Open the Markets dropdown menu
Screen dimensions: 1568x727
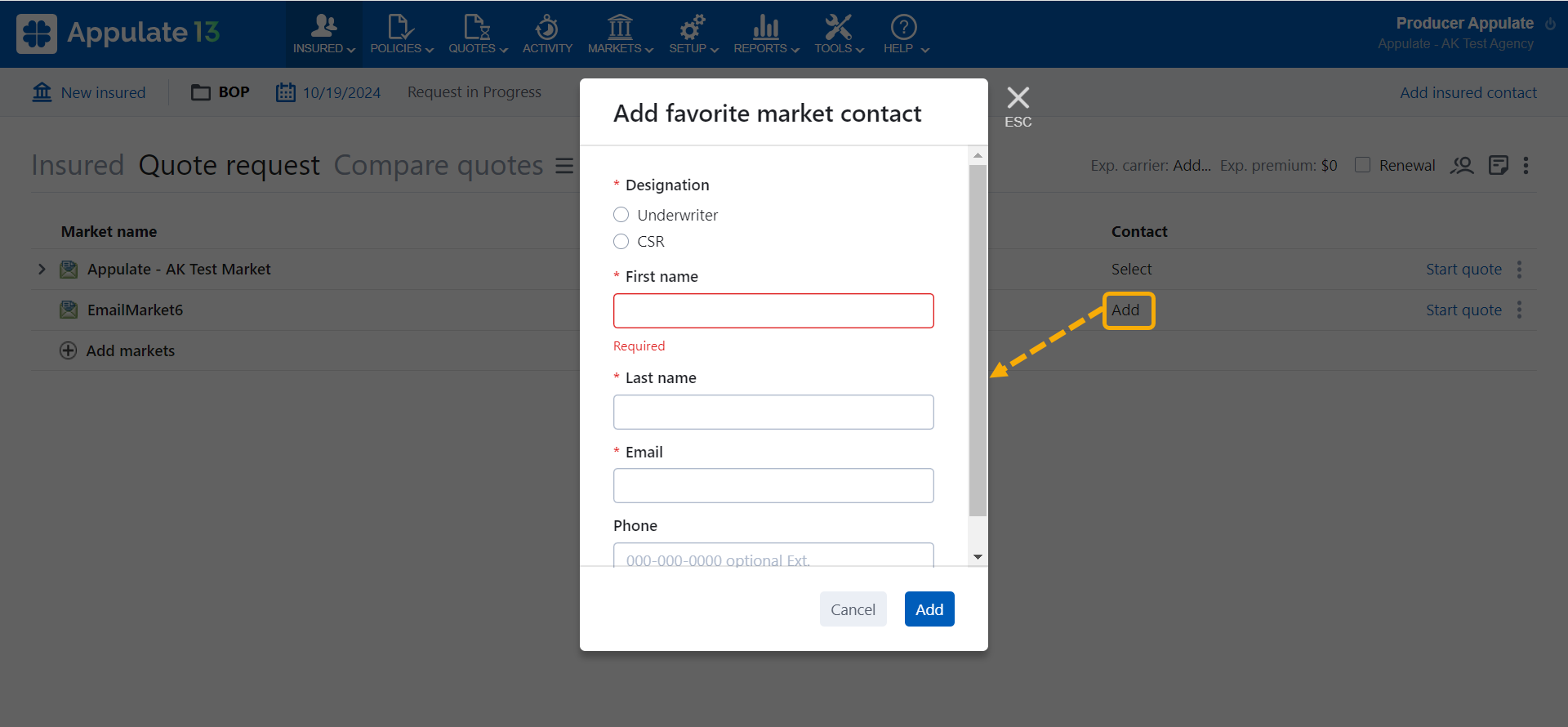pyautogui.click(x=620, y=34)
